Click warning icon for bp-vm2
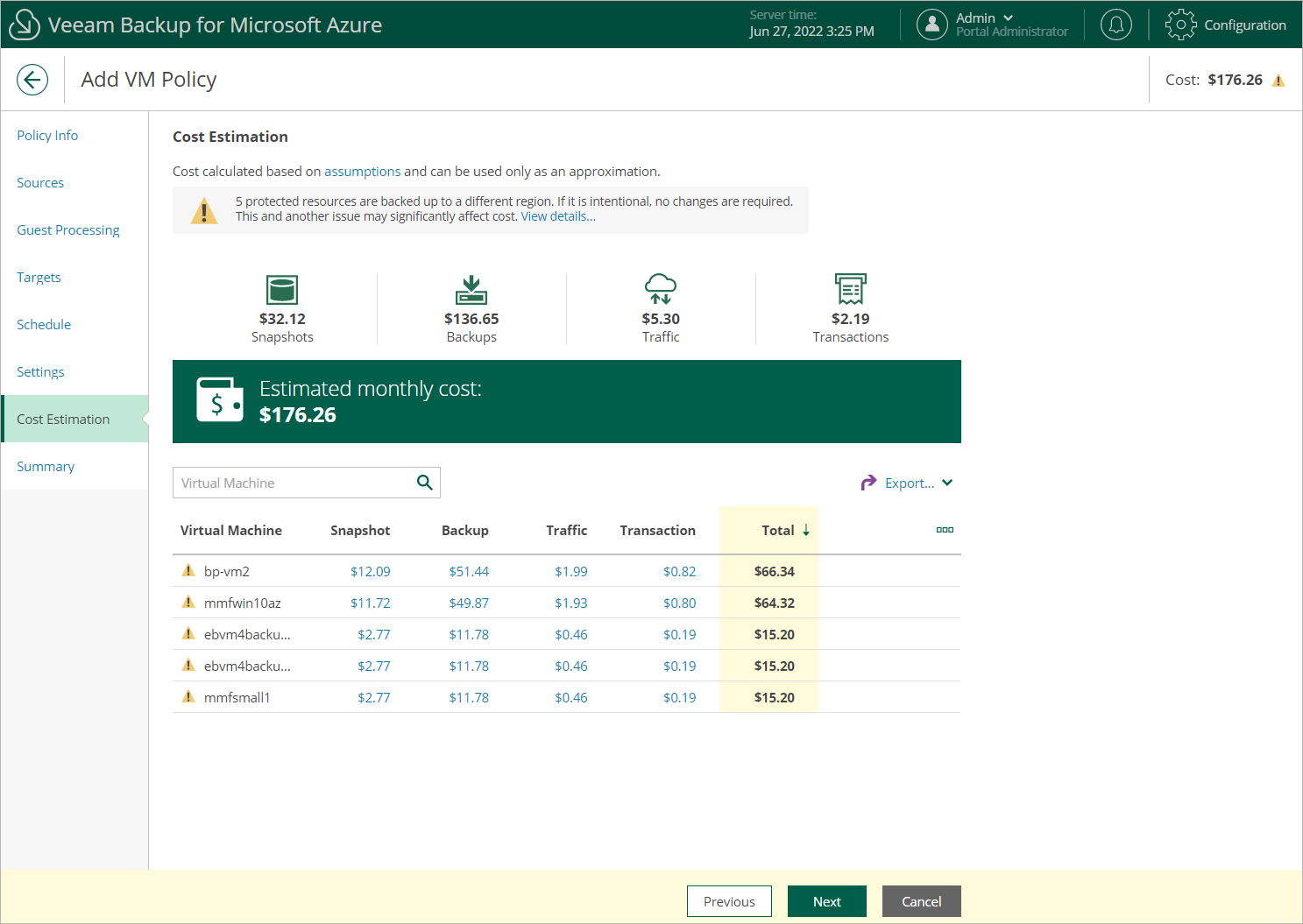 coord(188,571)
